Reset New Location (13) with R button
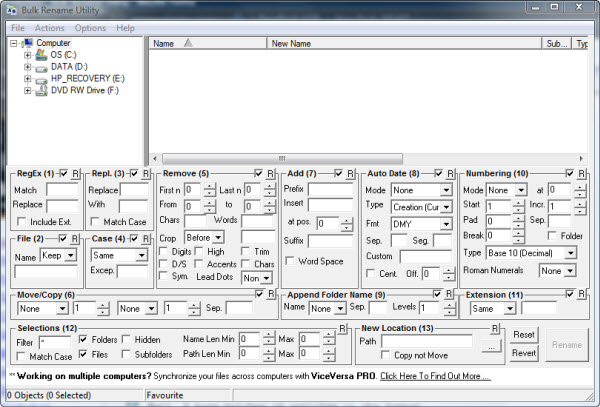Viewport: 600px width, 407px height. [x=495, y=328]
